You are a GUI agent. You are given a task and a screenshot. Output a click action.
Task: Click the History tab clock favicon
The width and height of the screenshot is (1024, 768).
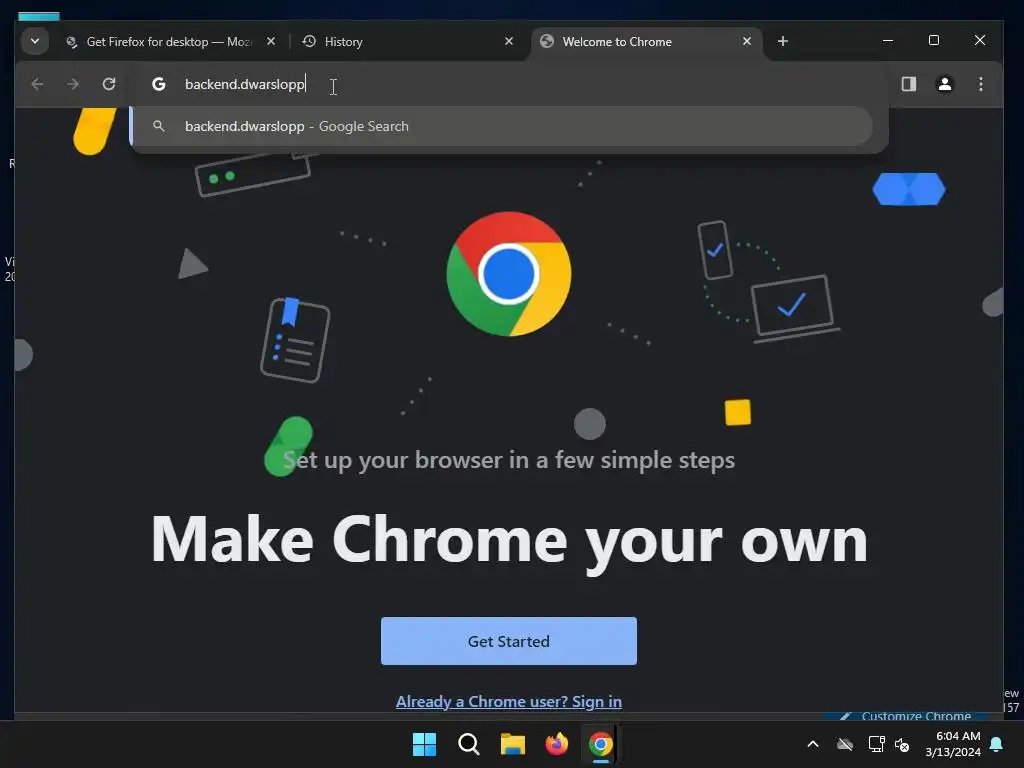[x=310, y=41]
